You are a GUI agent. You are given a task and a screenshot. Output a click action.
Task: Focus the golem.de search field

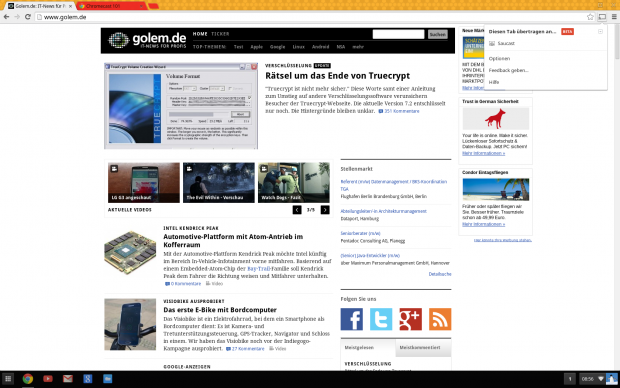[398, 34]
